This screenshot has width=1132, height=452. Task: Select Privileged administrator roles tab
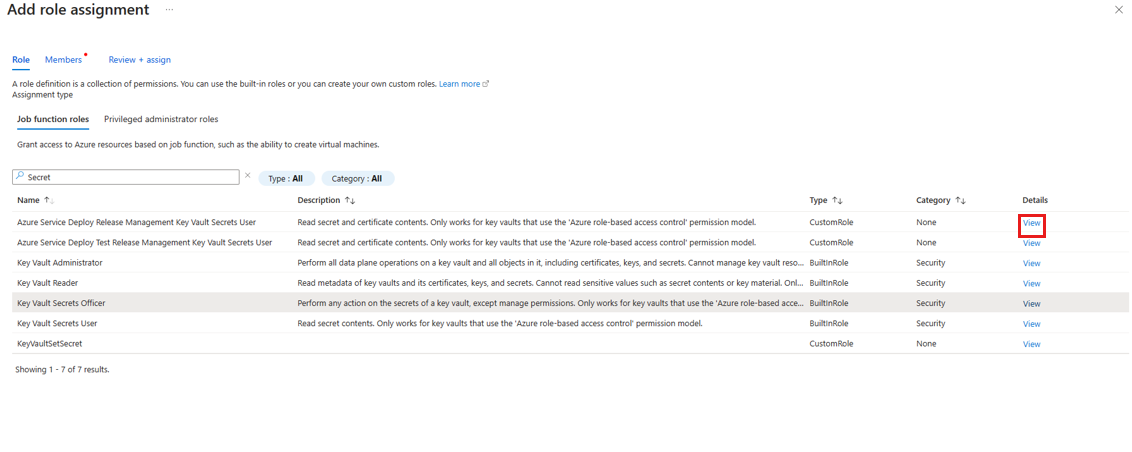161,119
